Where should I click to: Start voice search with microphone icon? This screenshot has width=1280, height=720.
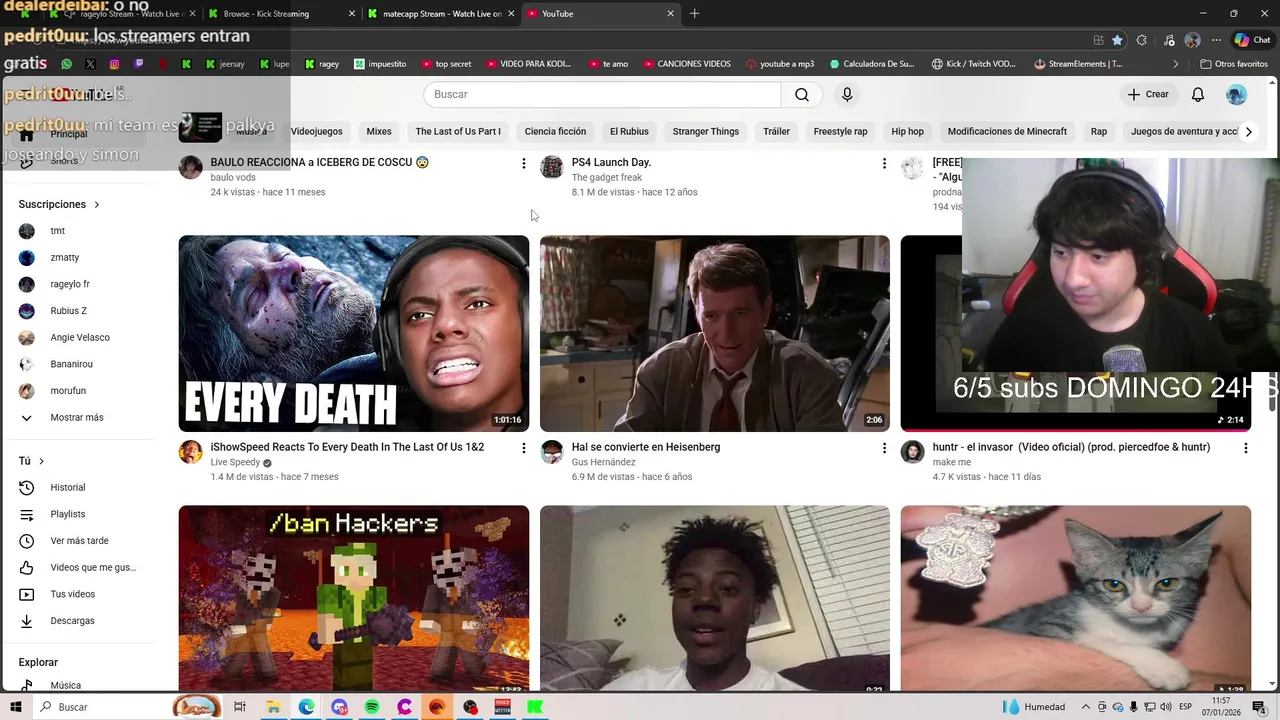[x=847, y=94]
